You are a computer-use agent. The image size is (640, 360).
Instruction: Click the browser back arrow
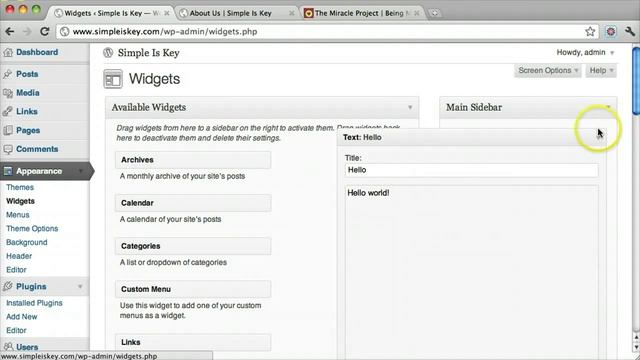pyautogui.click(x=10, y=31)
